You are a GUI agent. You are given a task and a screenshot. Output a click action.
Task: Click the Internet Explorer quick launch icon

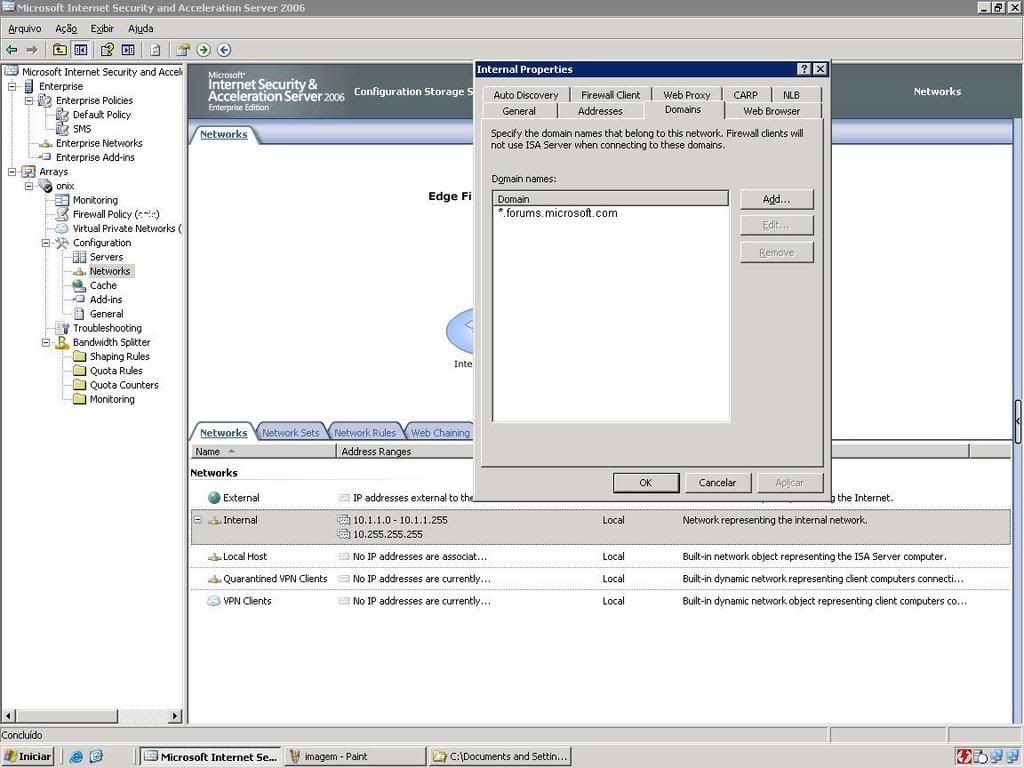coord(76,756)
